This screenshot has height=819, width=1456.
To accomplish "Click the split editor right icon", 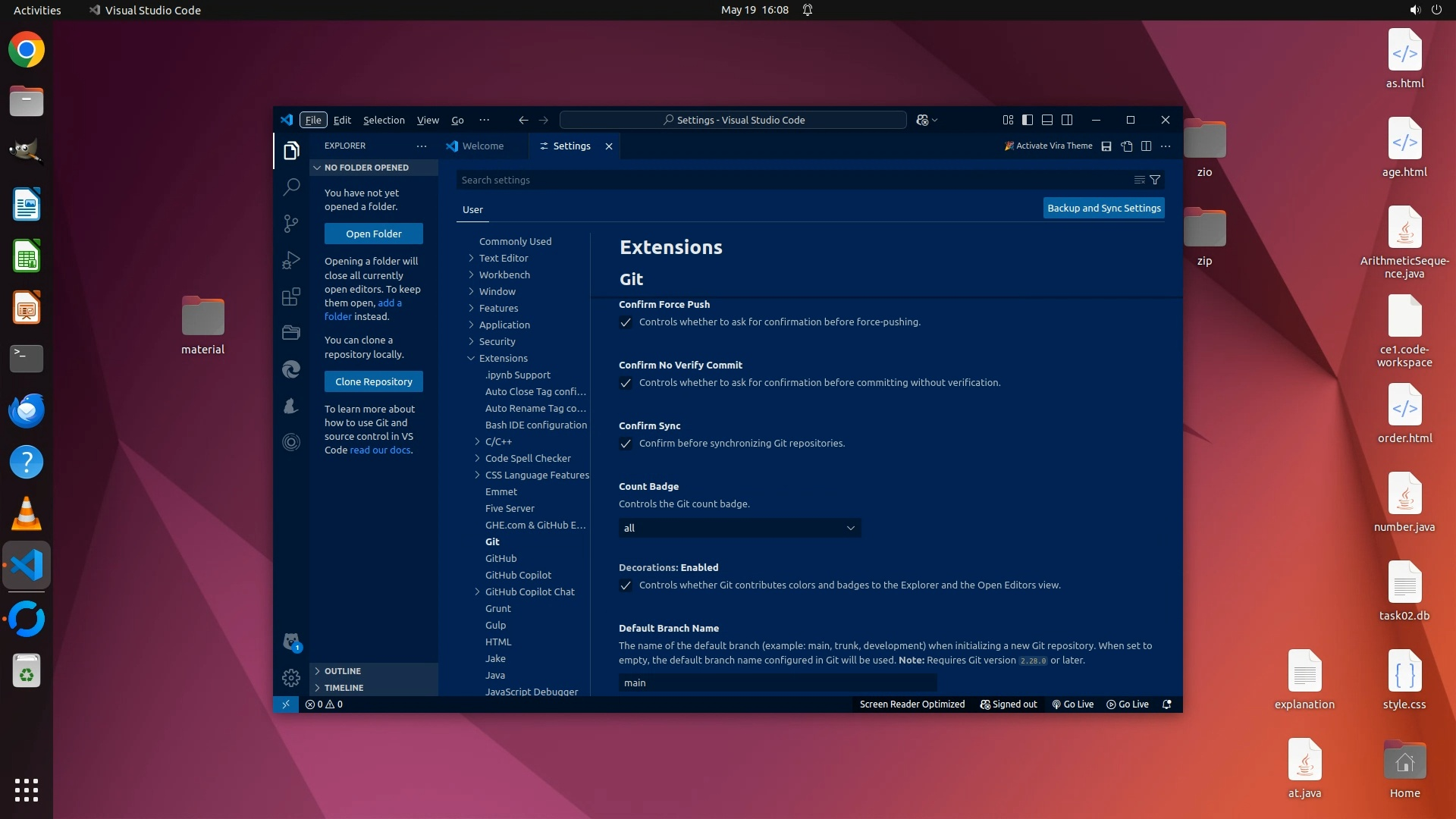I will click(x=1147, y=146).
